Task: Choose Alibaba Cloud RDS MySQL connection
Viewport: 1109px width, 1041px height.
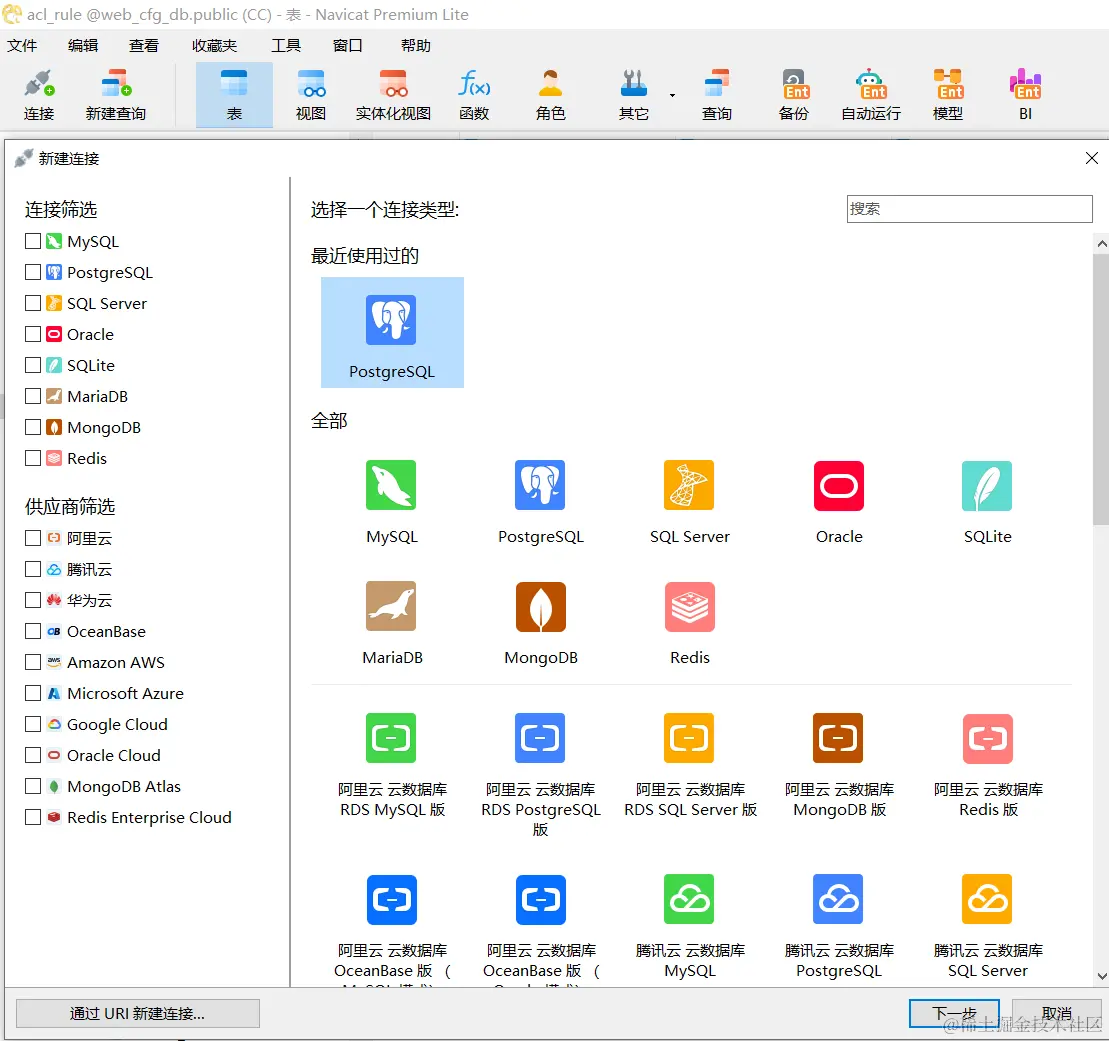Action: [x=392, y=766]
